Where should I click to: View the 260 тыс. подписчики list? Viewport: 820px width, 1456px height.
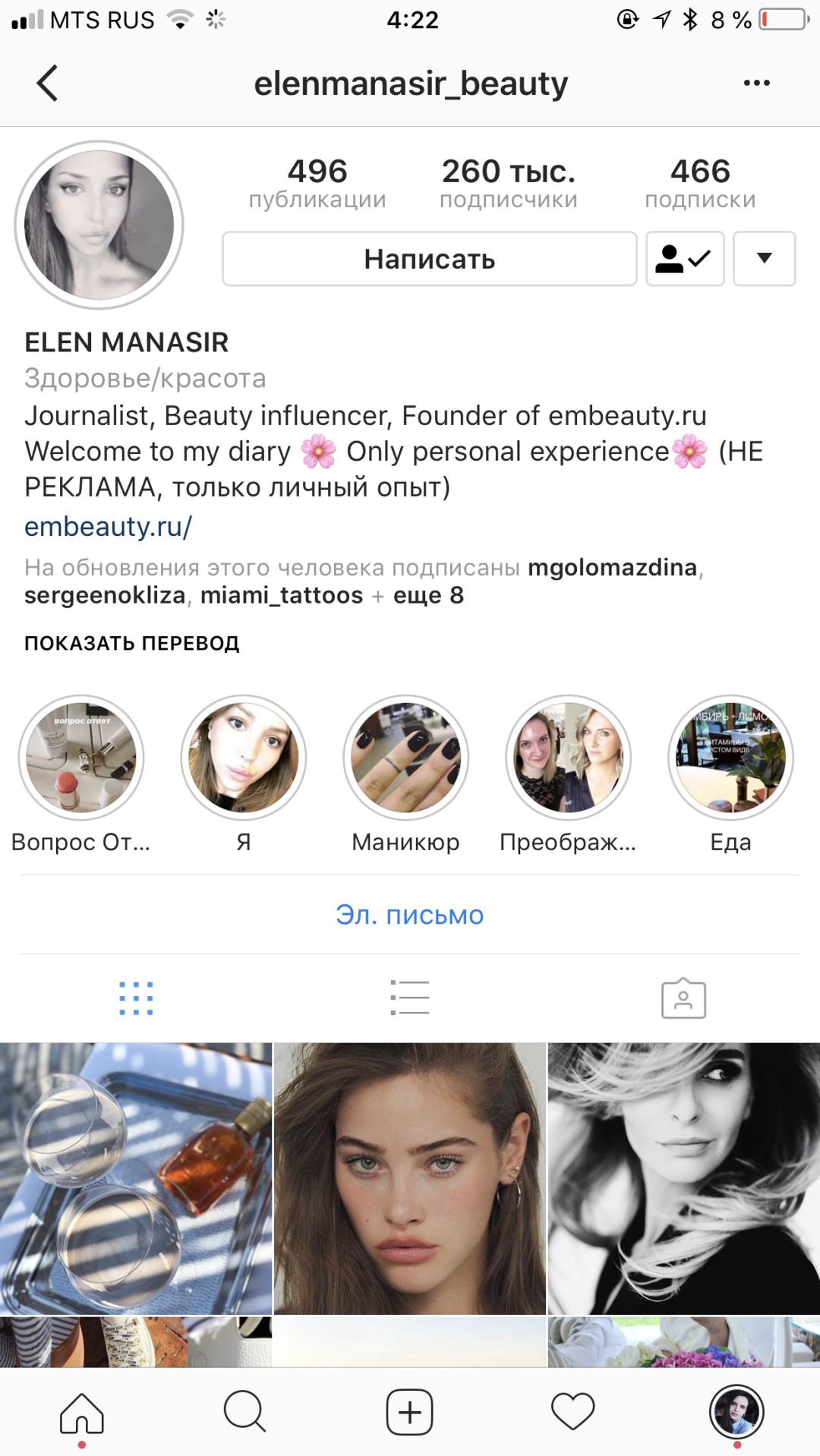509,183
